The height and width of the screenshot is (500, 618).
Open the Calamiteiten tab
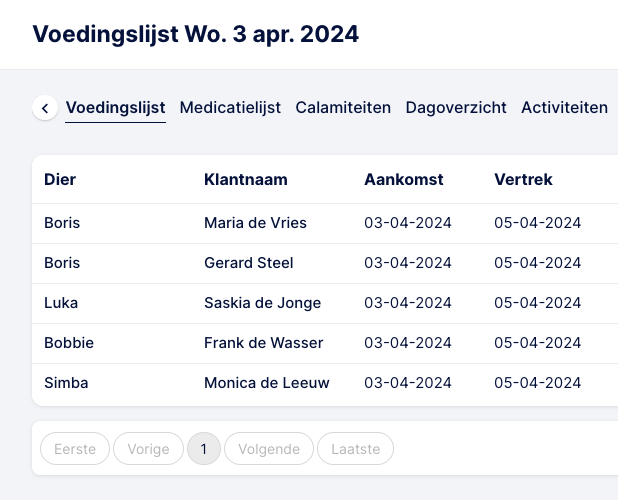[x=343, y=108]
